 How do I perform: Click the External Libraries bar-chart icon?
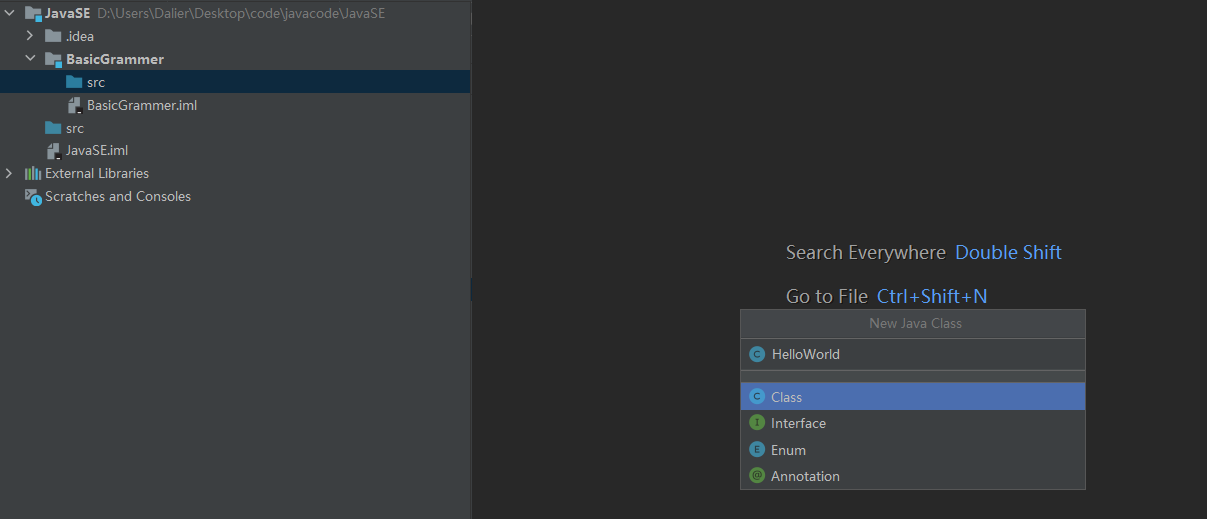tap(33, 173)
